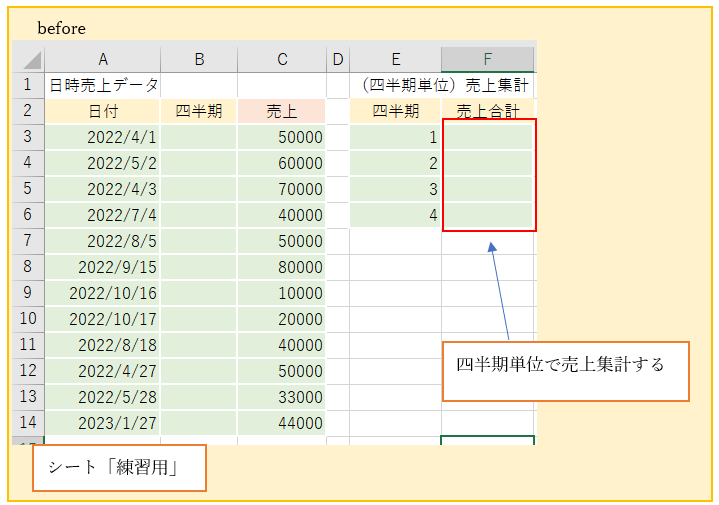Select date cell 2022/4/1

pyautogui.click(x=103, y=137)
